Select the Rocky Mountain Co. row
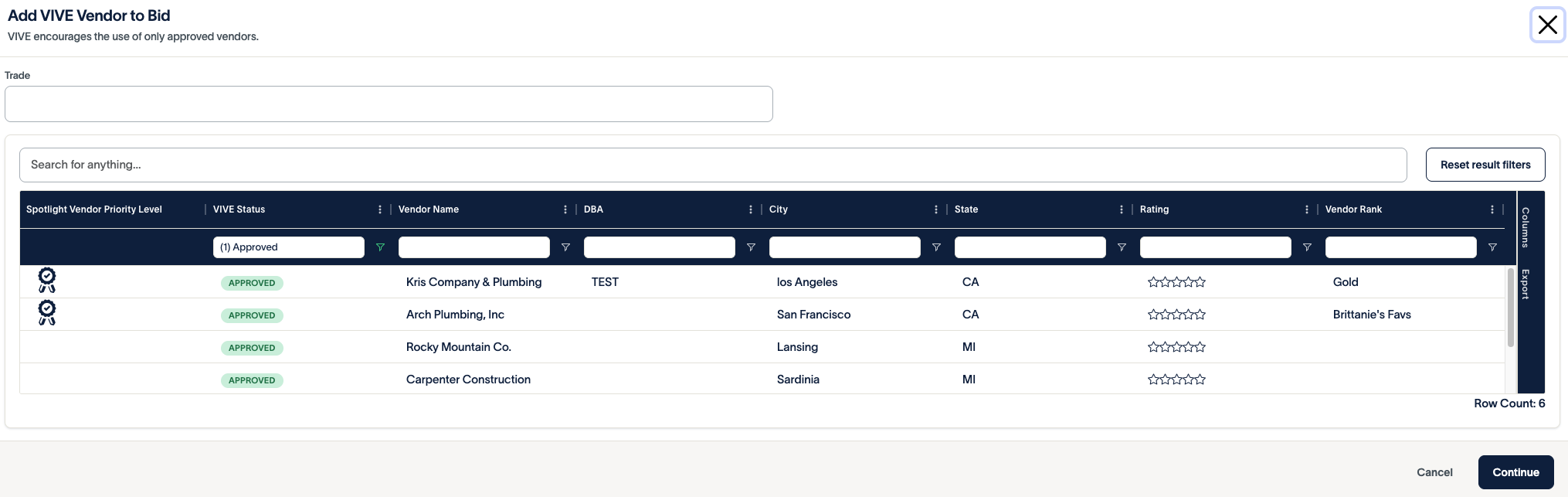This screenshot has width=1568, height=497. pos(762,347)
